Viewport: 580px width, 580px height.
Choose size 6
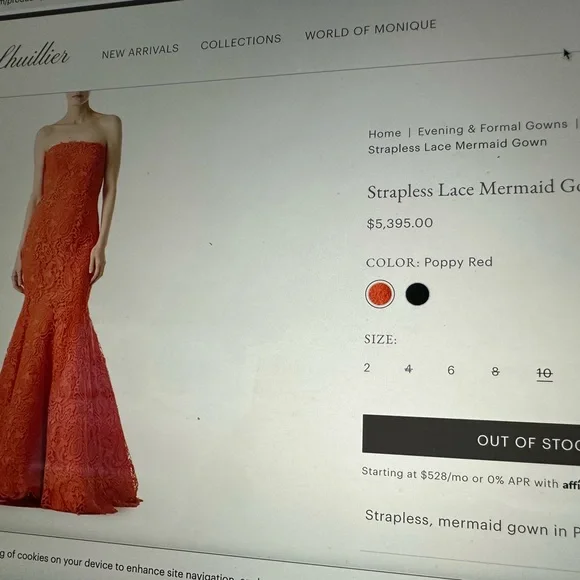tap(451, 370)
